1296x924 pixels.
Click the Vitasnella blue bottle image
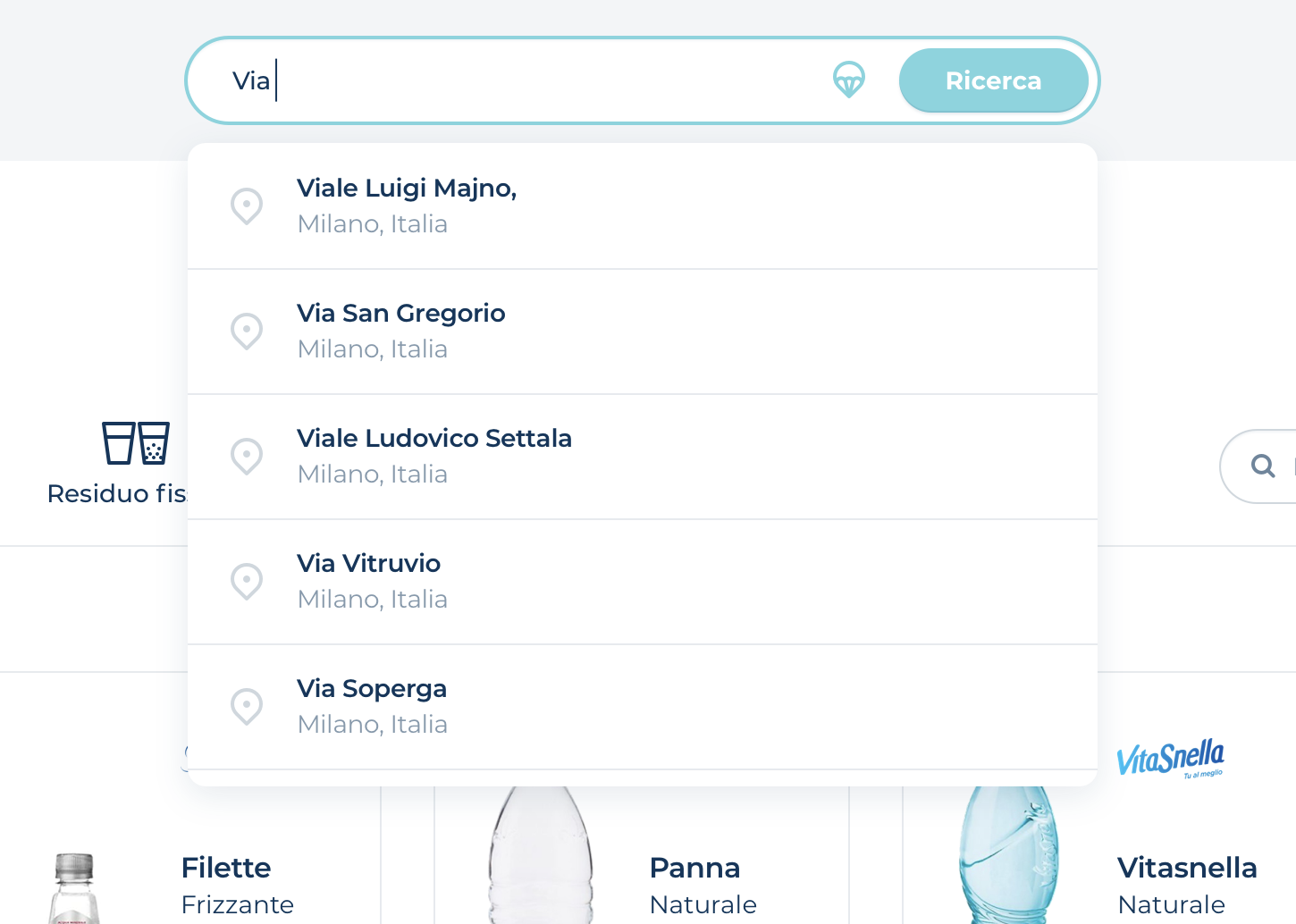point(1008,858)
